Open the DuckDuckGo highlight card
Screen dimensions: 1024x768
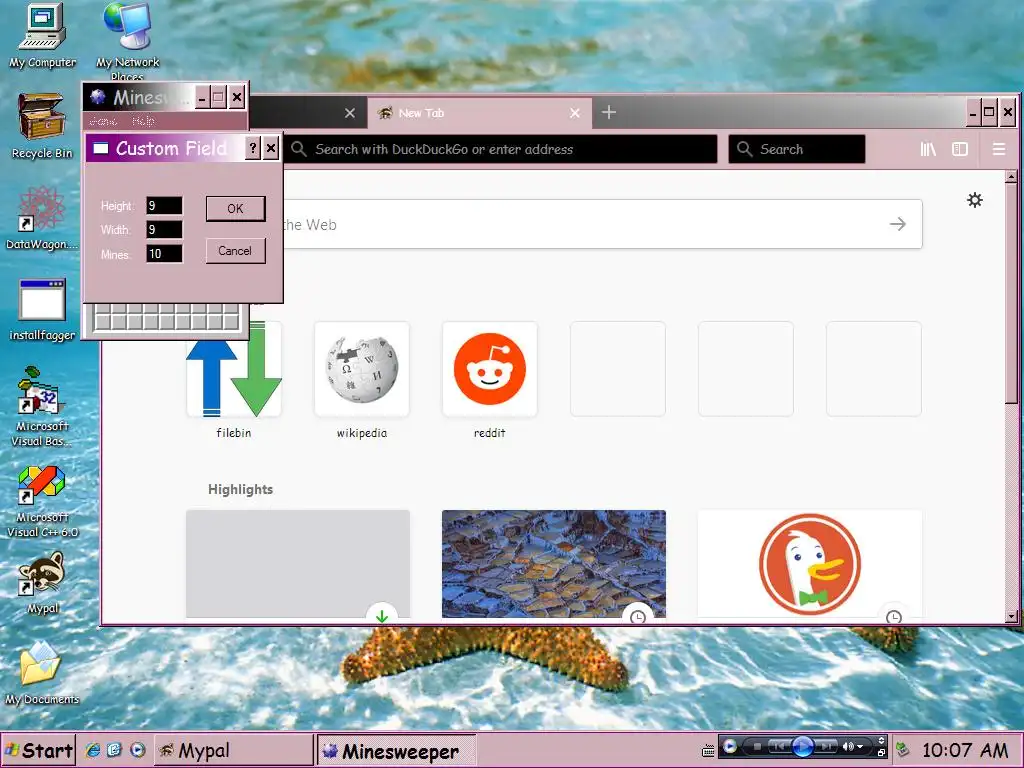pyautogui.click(x=810, y=564)
